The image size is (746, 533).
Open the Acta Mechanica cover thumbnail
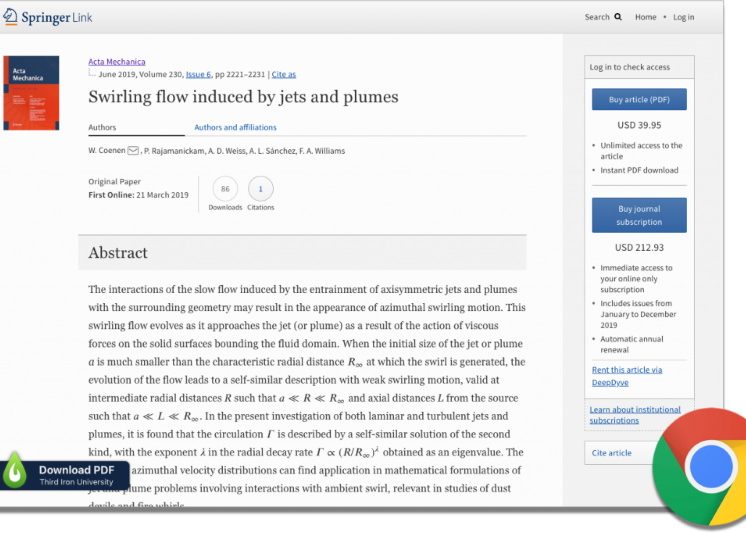pos(31,93)
